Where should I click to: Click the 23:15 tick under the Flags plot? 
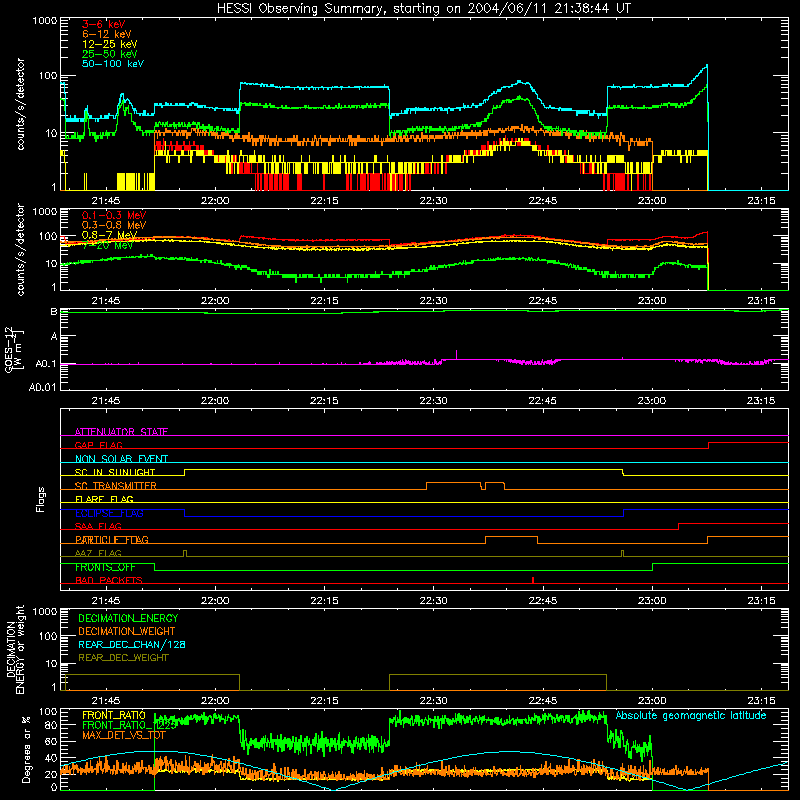click(761, 601)
